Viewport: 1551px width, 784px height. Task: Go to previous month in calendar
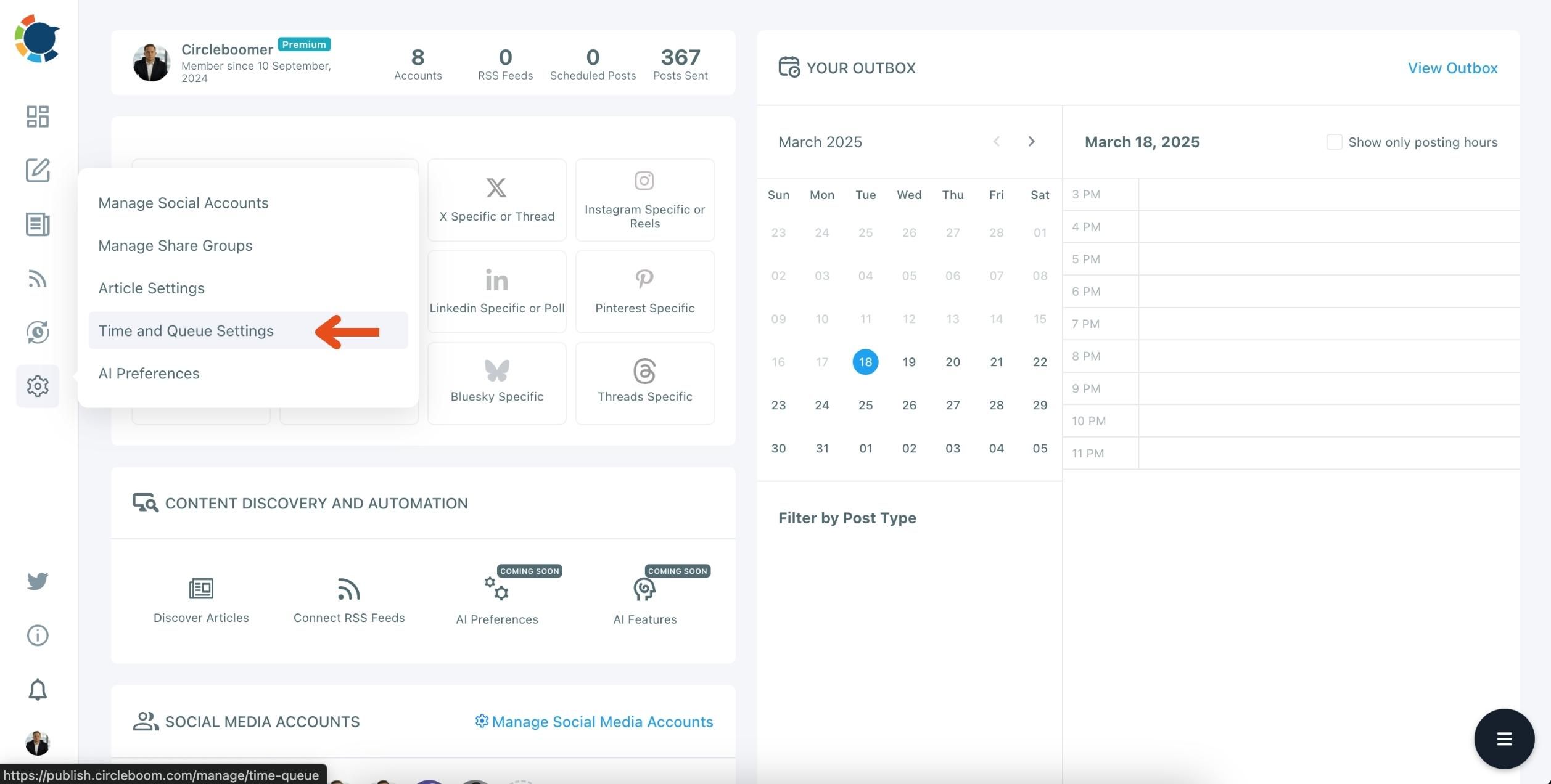(997, 142)
